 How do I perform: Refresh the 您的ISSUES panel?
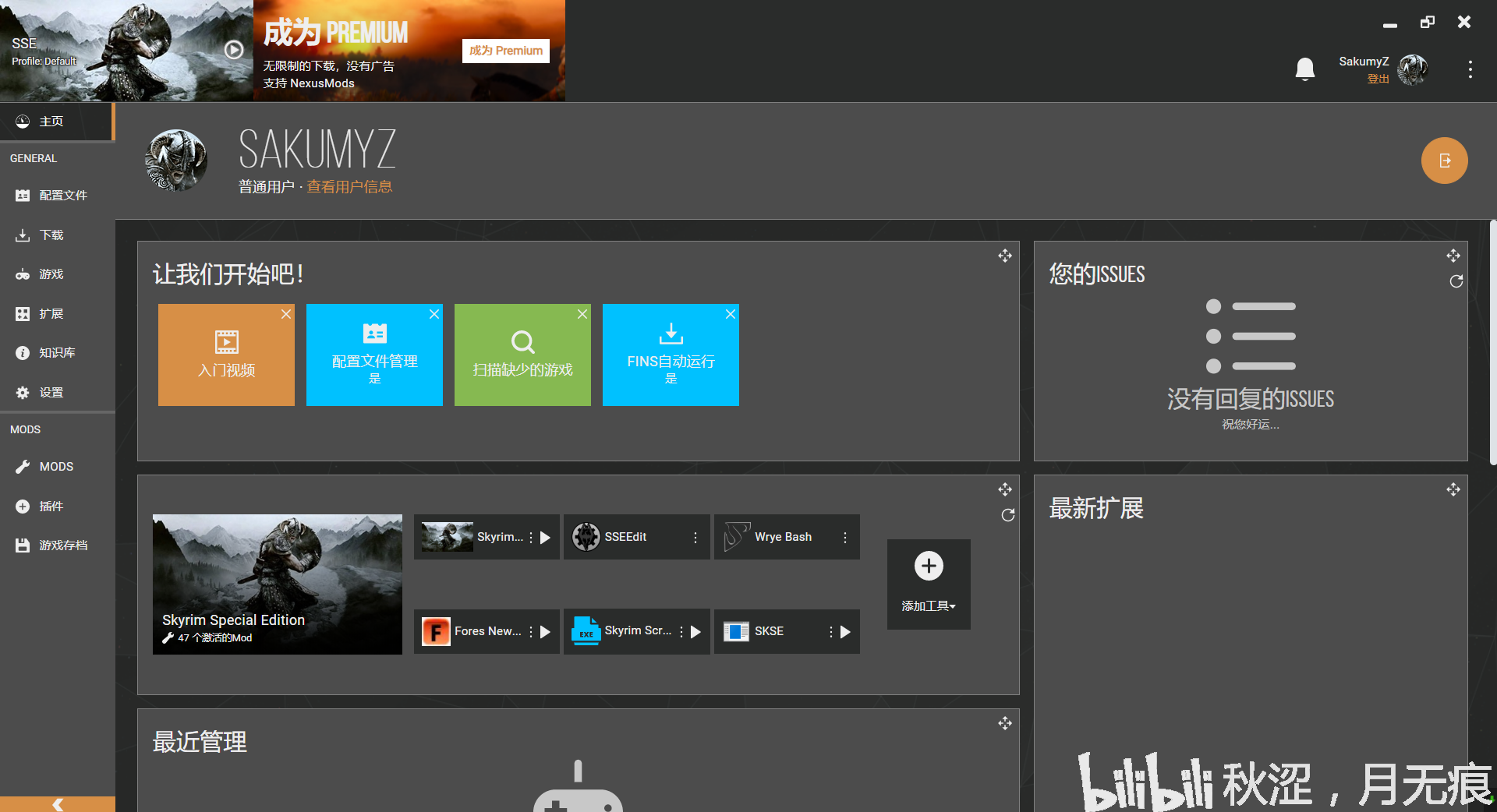tap(1456, 281)
